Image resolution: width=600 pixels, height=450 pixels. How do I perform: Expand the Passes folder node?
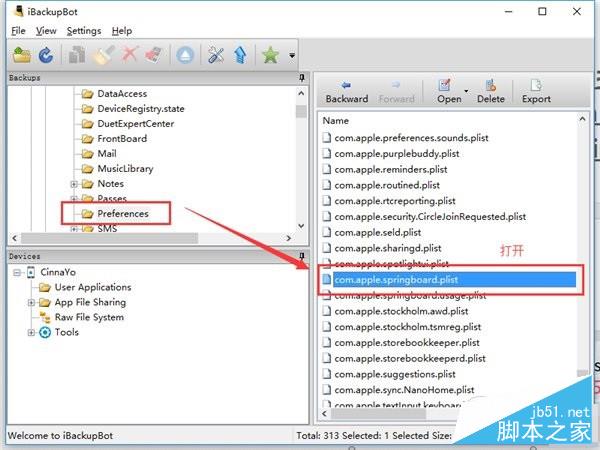[74, 198]
